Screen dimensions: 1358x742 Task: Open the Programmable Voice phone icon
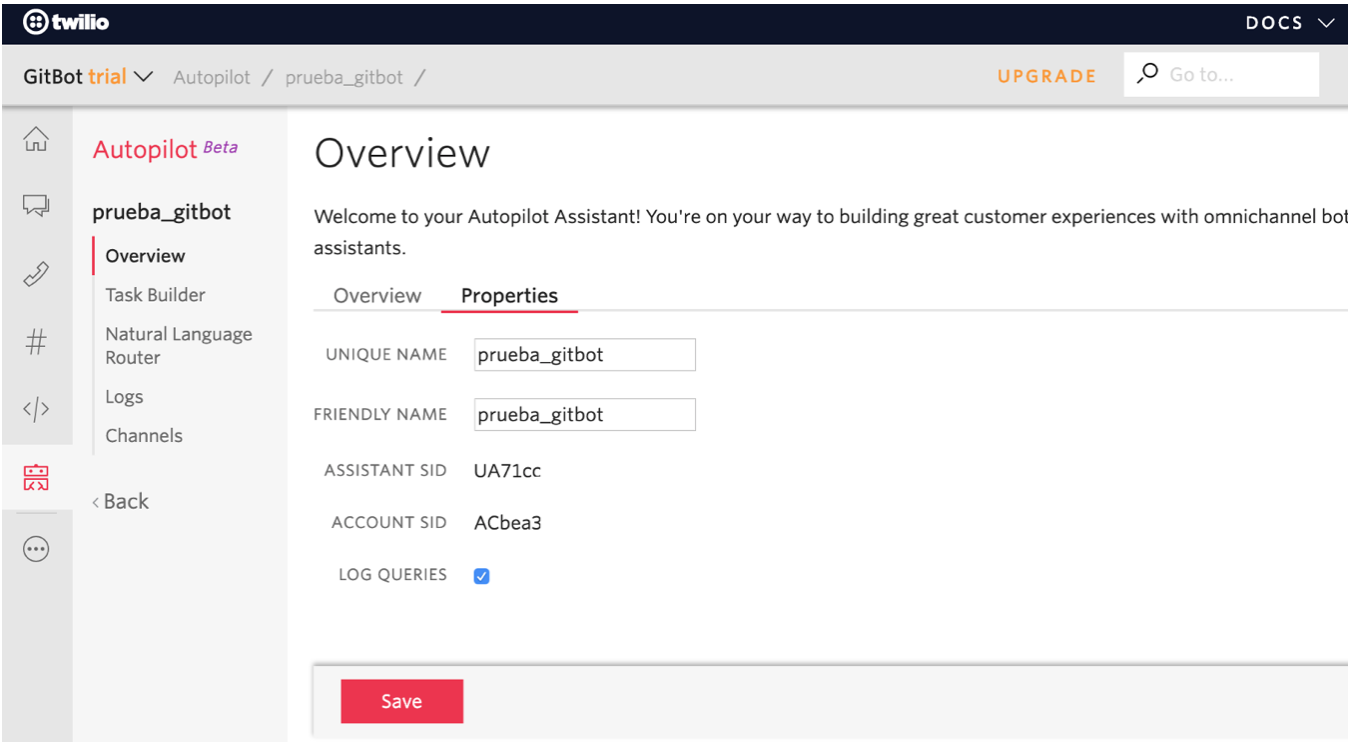[x=36, y=274]
